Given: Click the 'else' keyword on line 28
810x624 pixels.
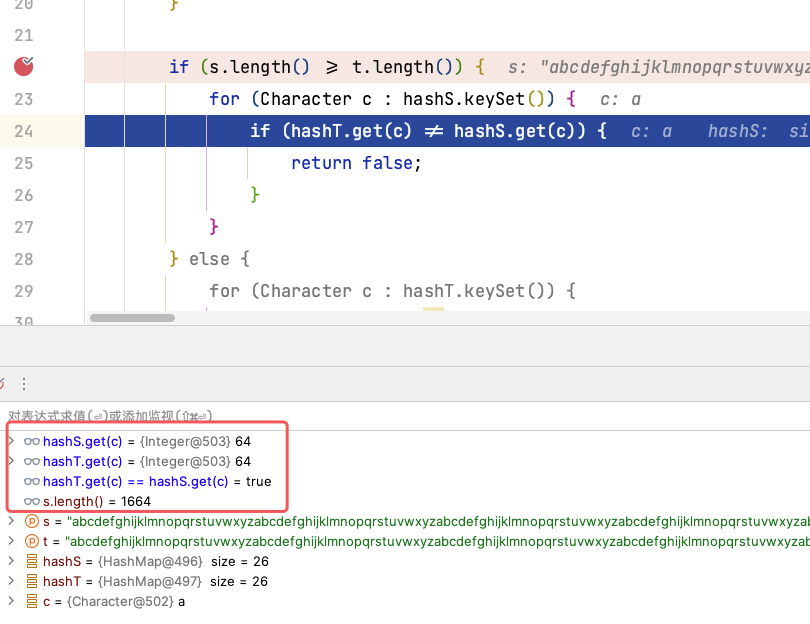Looking at the screenshot, I should 209,259.
